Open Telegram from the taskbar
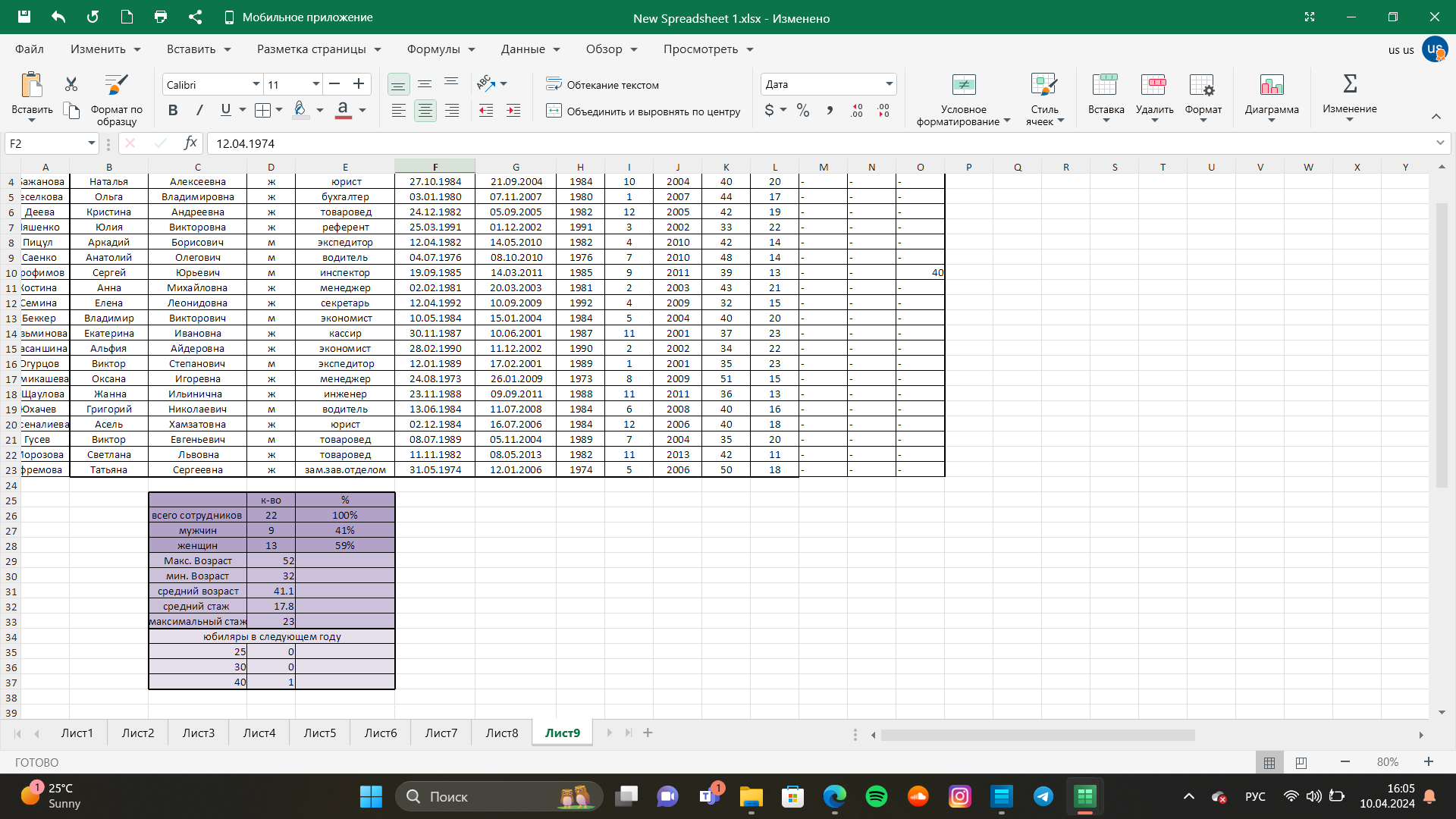The image size is (1456, 819). (x=1043, y=796)
